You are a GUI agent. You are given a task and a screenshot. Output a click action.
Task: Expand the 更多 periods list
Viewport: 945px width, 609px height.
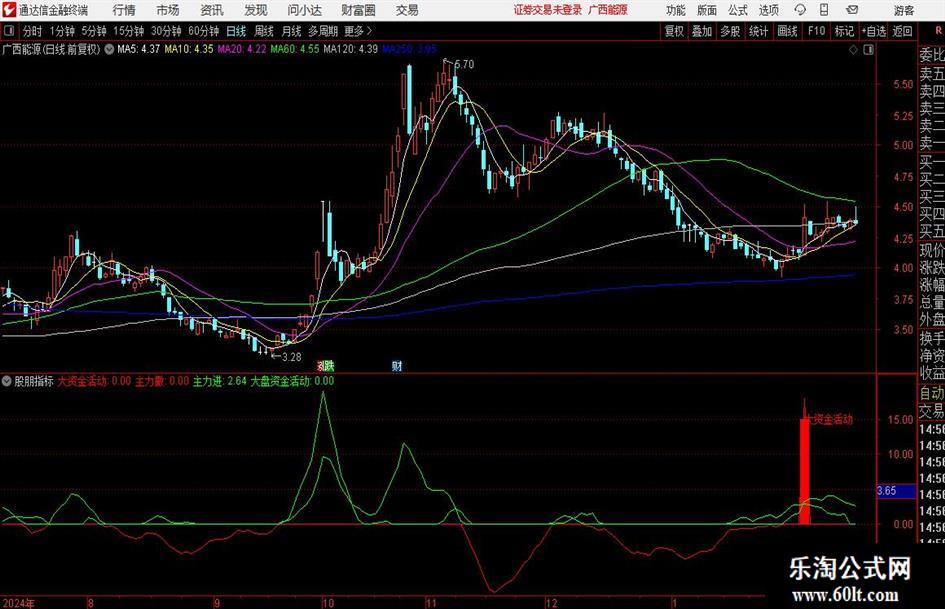358,31
